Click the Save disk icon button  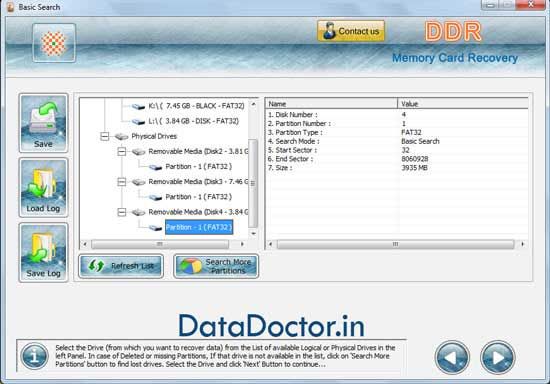point(43,123)
